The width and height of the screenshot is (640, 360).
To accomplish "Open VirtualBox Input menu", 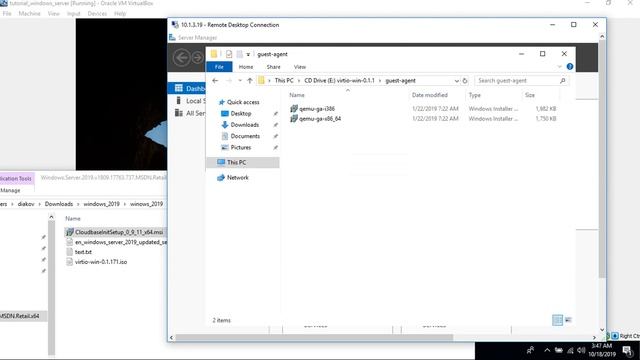I will click(73, 13).
